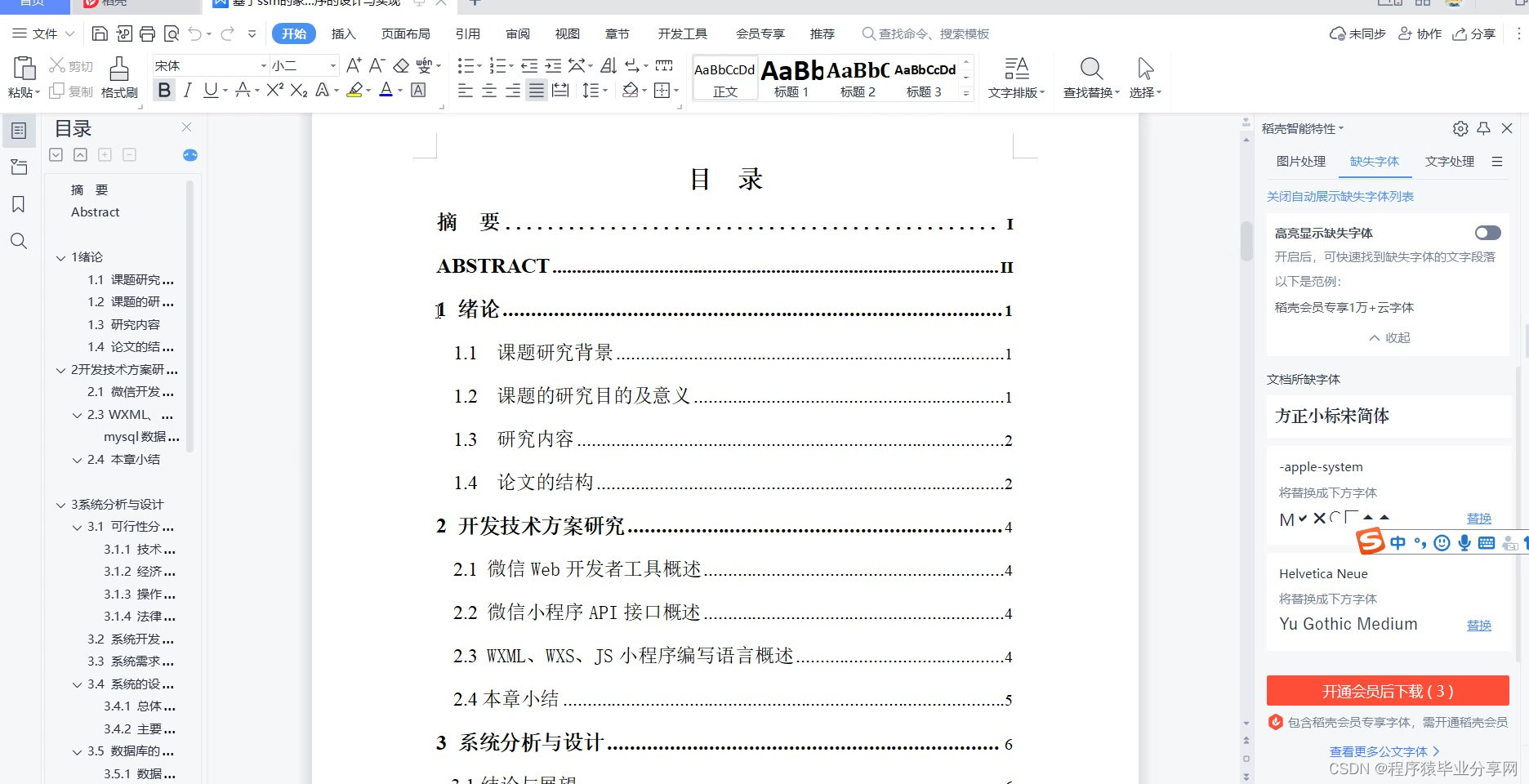Click 替换 link for Helvetica Neue

[1478, 625]
